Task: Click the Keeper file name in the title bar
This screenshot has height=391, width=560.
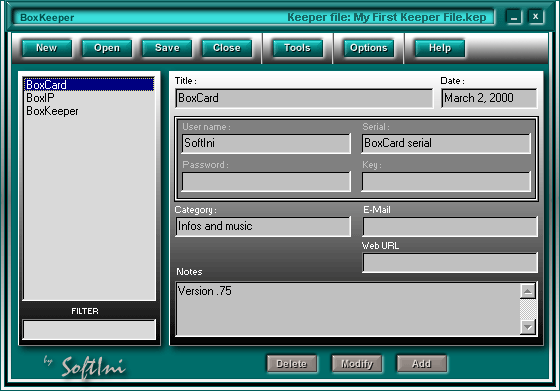Action: click(386, 17)
